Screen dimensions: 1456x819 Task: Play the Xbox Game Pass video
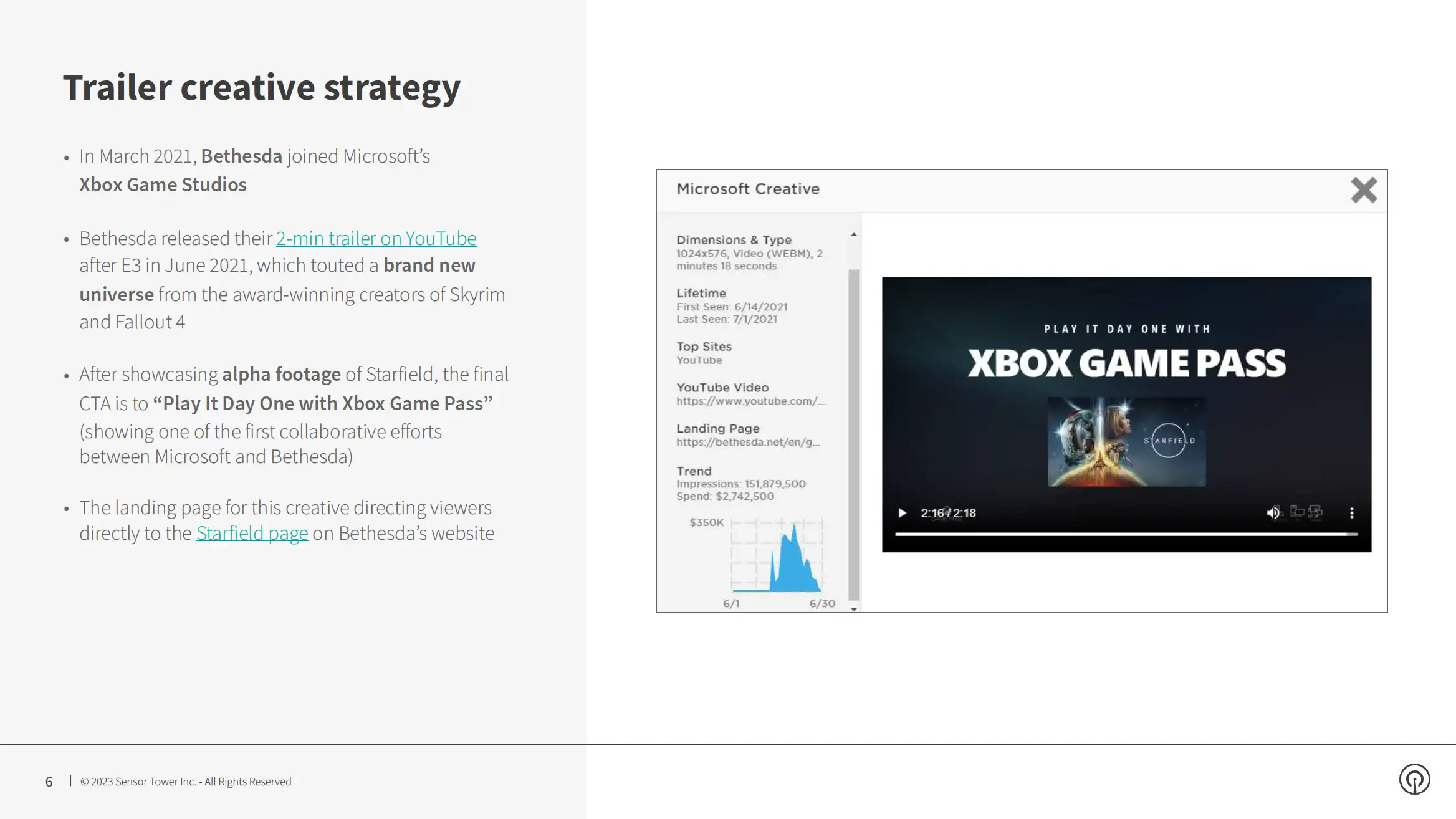point(902,513)
